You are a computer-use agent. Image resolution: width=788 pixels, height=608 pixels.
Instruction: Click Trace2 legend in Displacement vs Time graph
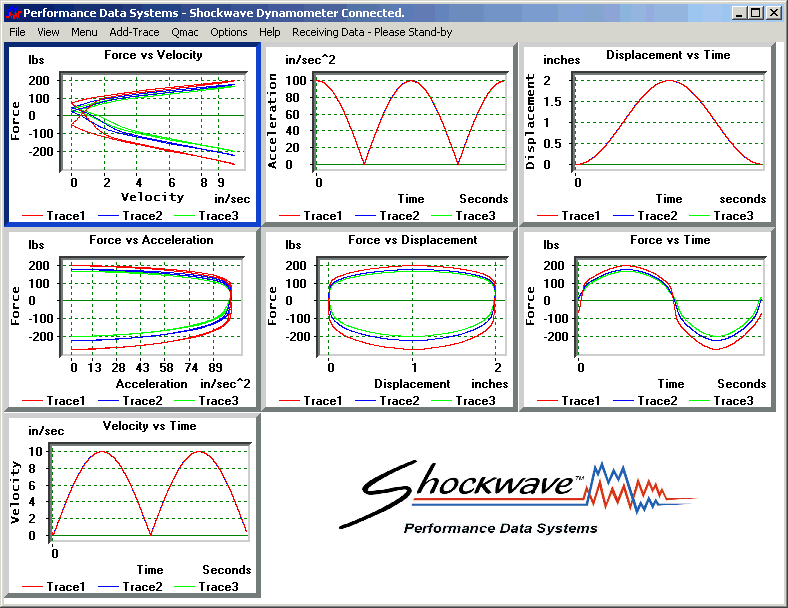tap(645, 216)
